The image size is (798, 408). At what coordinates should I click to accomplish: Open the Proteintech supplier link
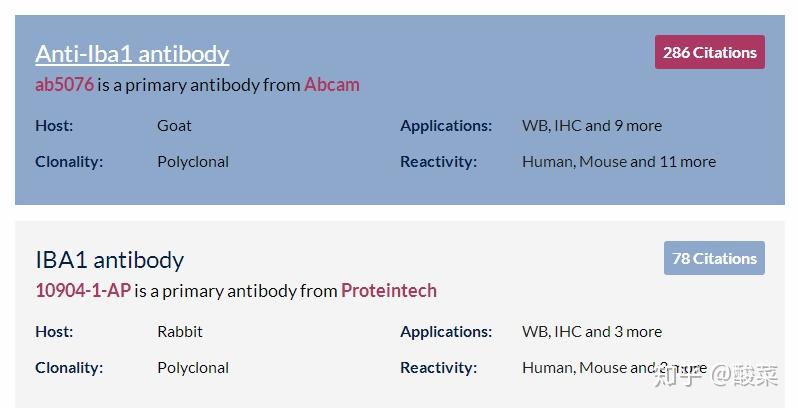click(388, 291)
